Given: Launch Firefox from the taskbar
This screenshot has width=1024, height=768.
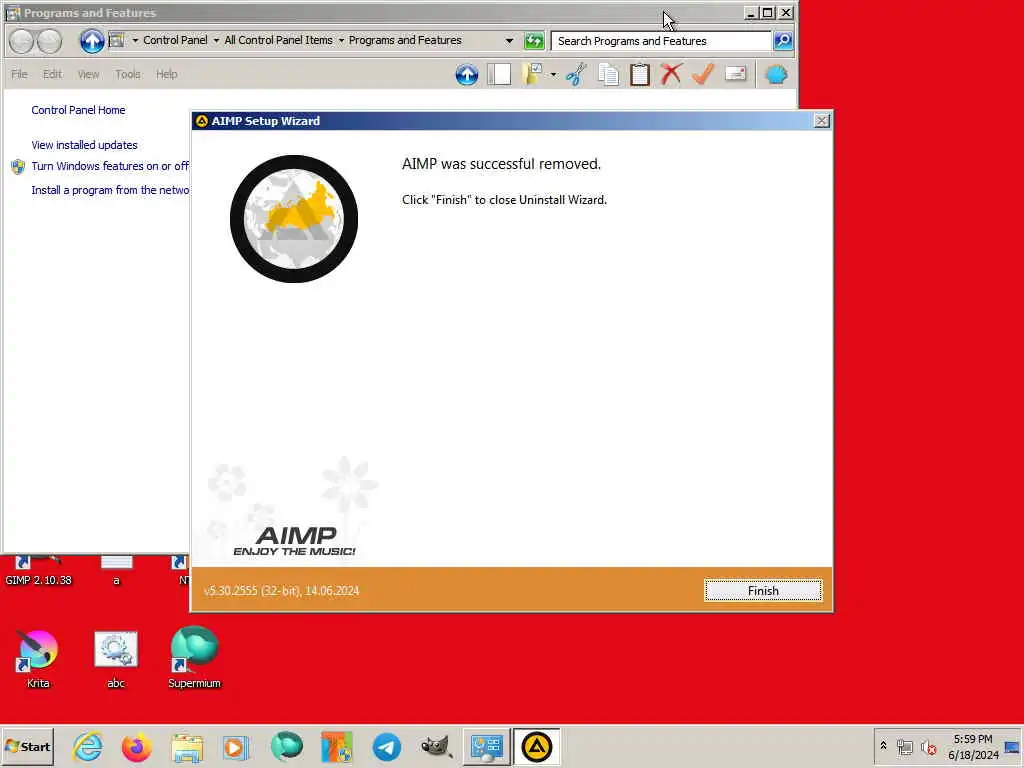Looking at the screenshot, I should click(x=136, y=747).
